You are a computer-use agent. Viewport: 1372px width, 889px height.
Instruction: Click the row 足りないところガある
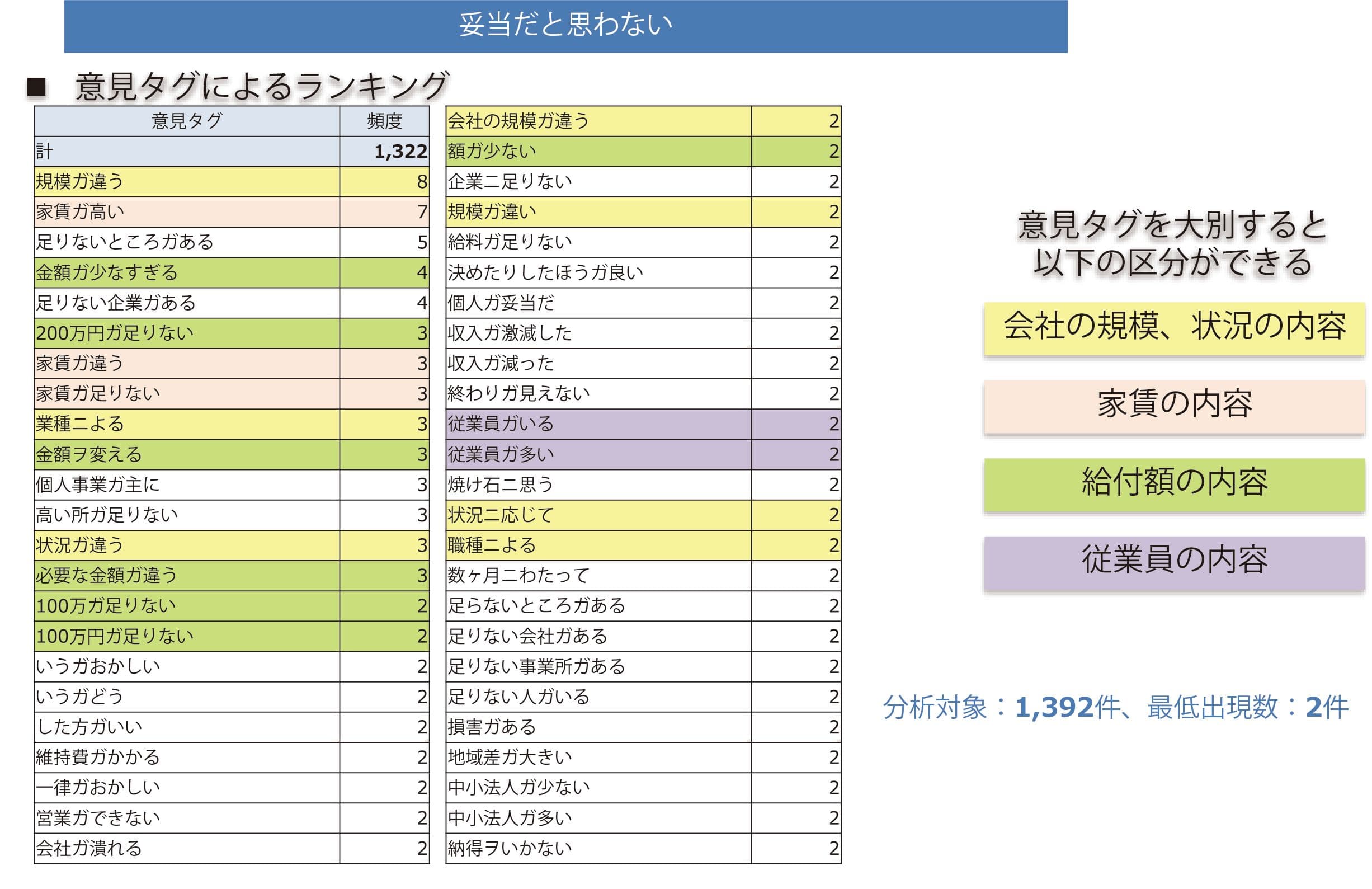click(x=232, y=242)
